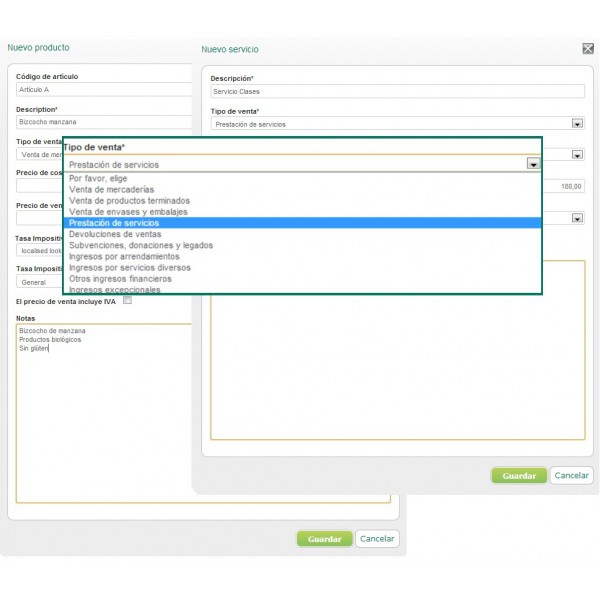This screenshot has height=600, width=600.
Task: Select 'Devoluciones de ventas' from list
Action: click(116, 234)
